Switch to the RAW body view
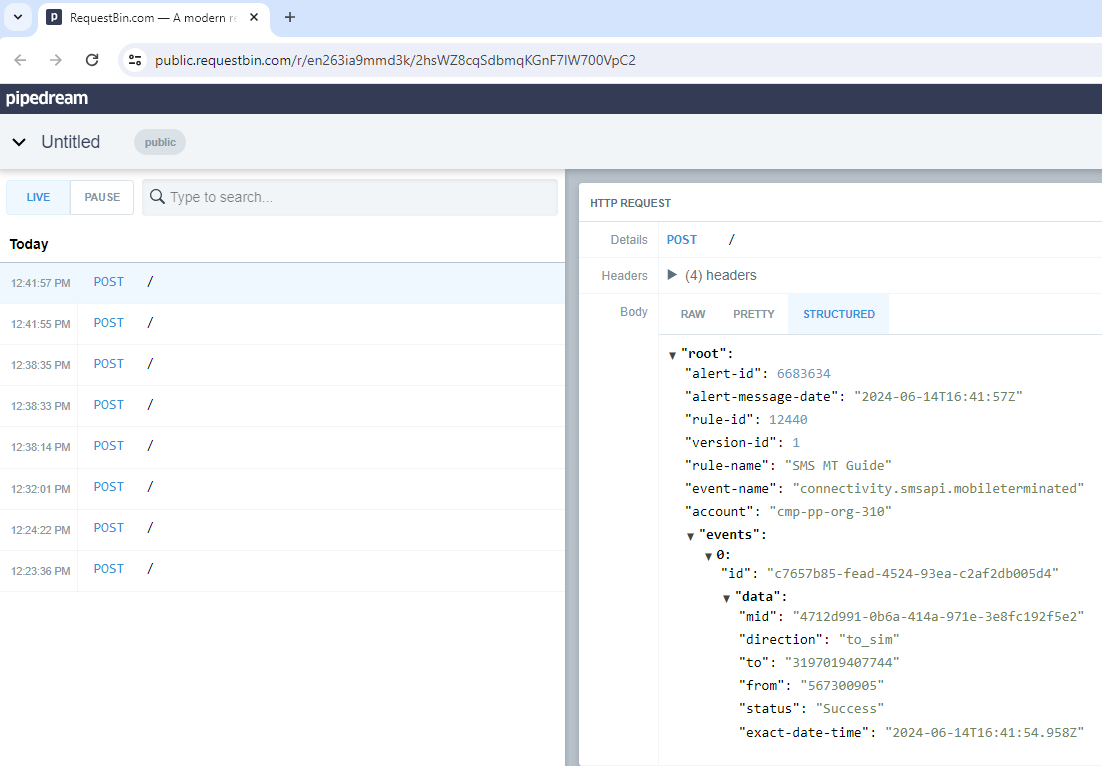The height and width of the screenshot is (766, 1102). [x=692, y=313]
